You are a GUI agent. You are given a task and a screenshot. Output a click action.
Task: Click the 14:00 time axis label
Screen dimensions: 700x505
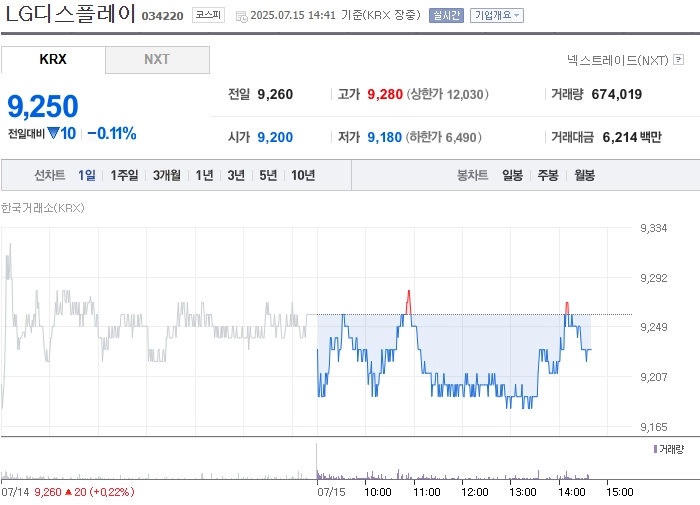click(571, 492)
